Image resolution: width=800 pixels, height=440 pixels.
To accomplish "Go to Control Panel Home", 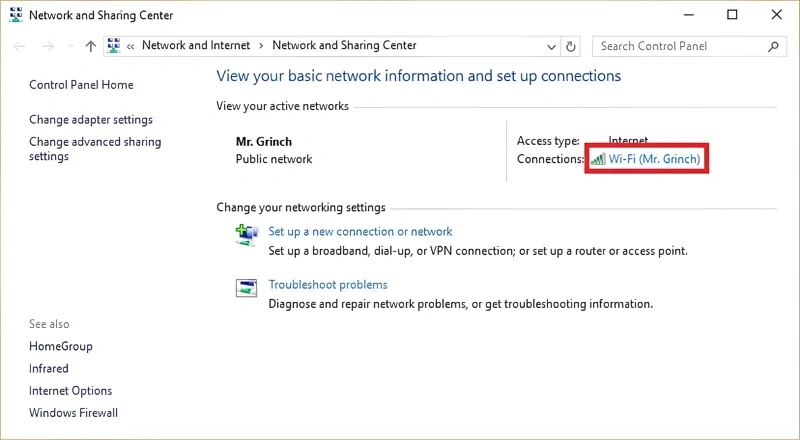I will [81, 85].
